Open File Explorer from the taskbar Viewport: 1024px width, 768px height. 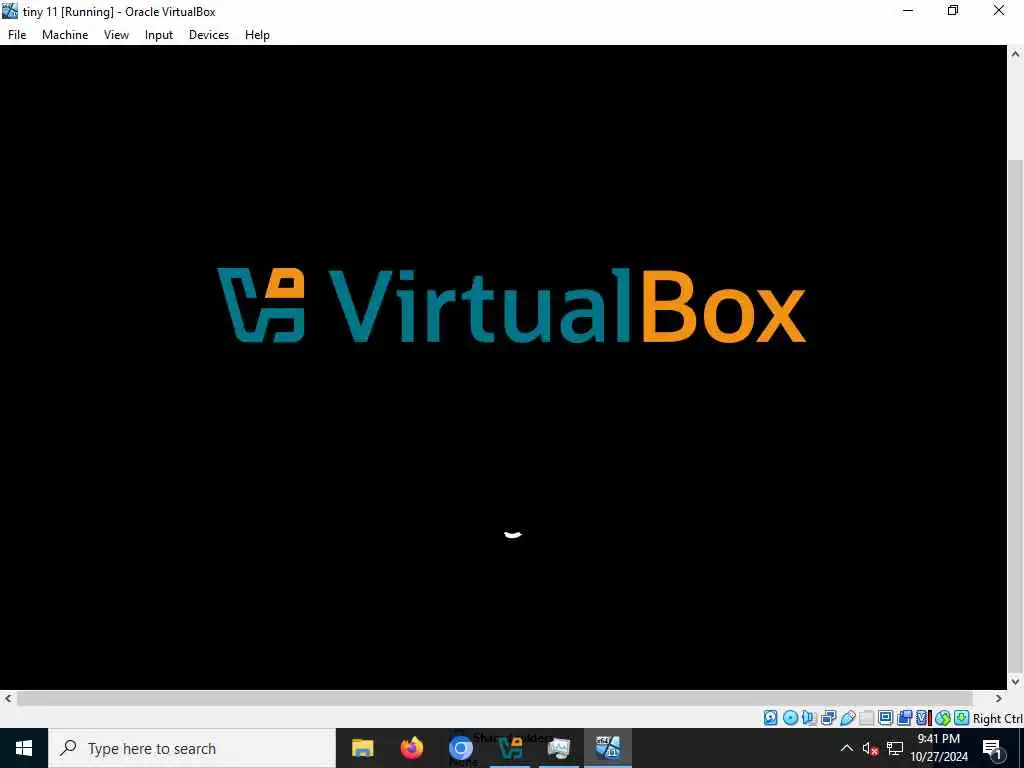click(x=362, y=748)
